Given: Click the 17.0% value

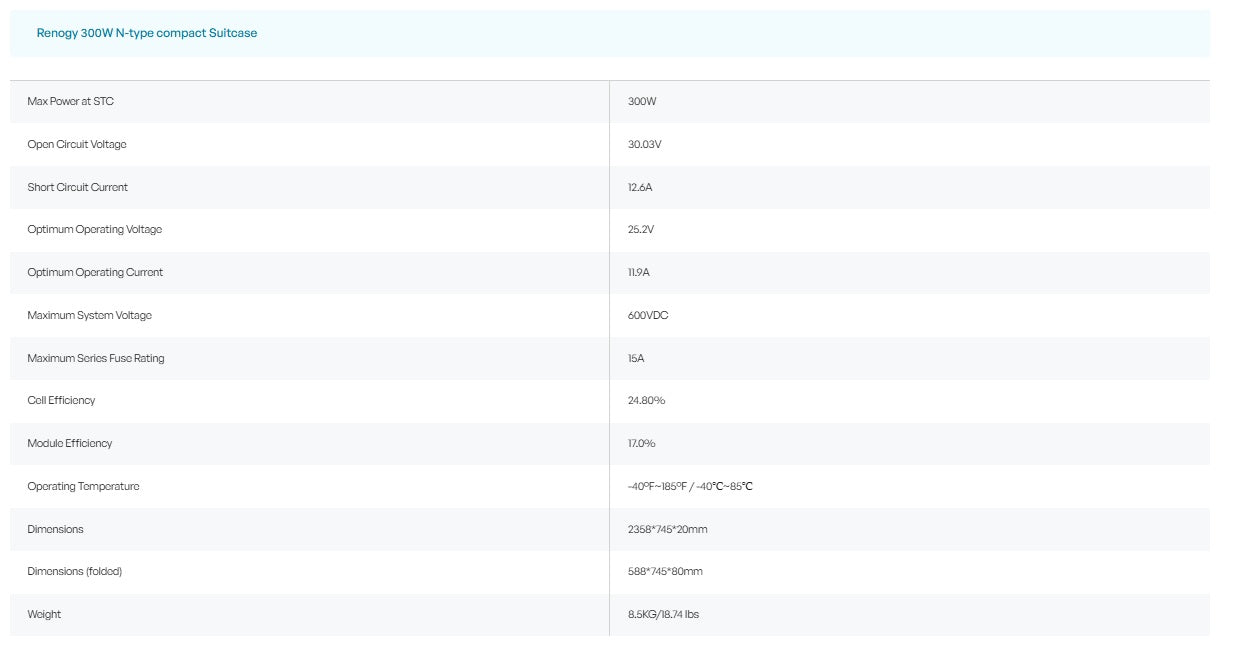Looking at the screenshot, I should [642, 443].
